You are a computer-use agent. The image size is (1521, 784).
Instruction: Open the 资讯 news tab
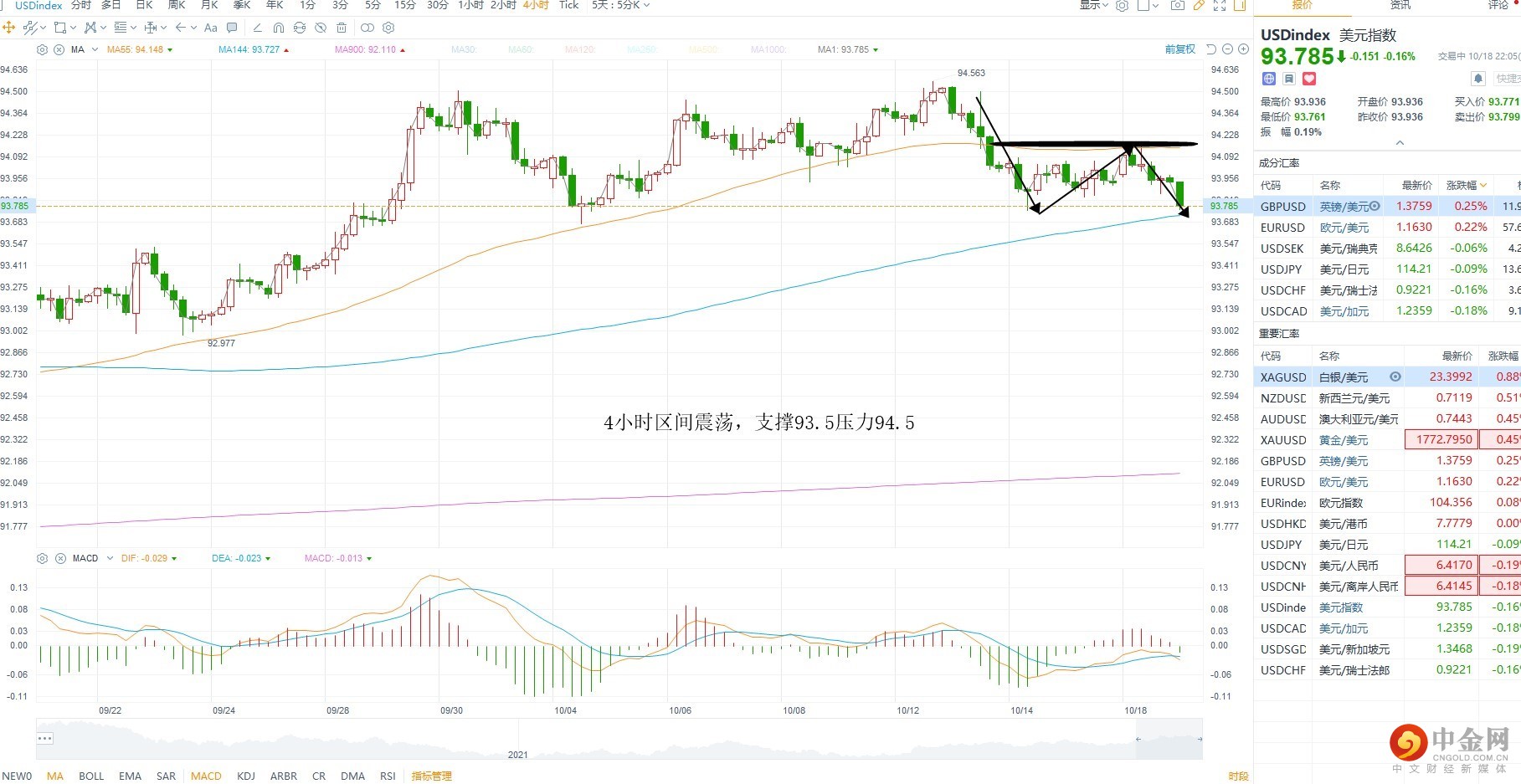point(1400,5)
